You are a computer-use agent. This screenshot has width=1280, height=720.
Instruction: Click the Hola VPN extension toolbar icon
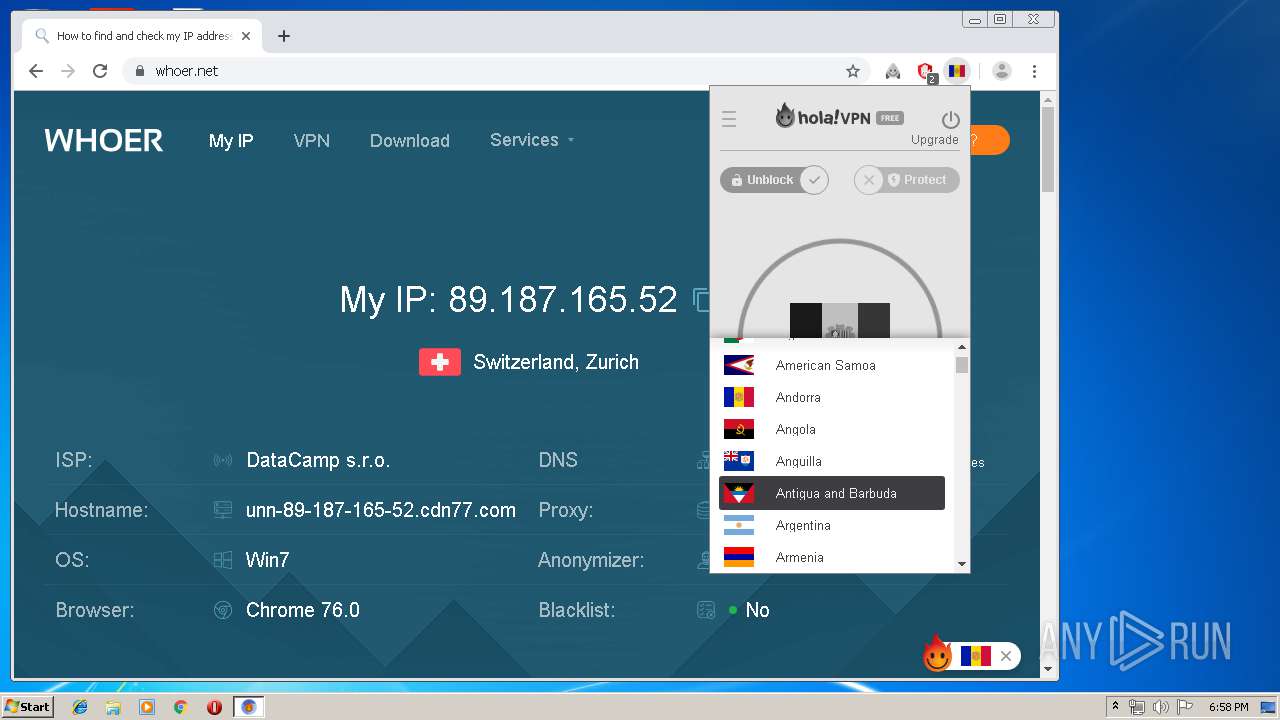[957, 71]
